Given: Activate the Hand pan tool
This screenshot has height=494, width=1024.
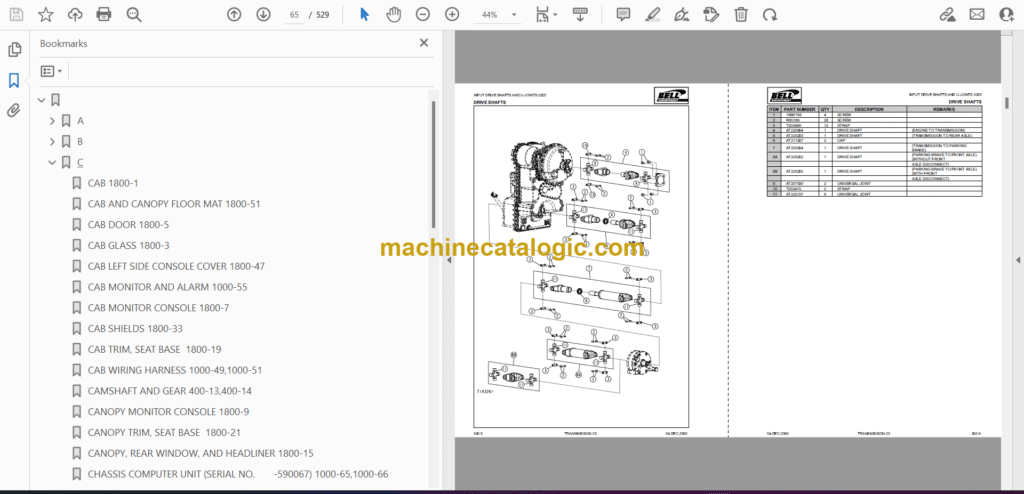Looking at the screenshot, I should (x=393, y=14).
